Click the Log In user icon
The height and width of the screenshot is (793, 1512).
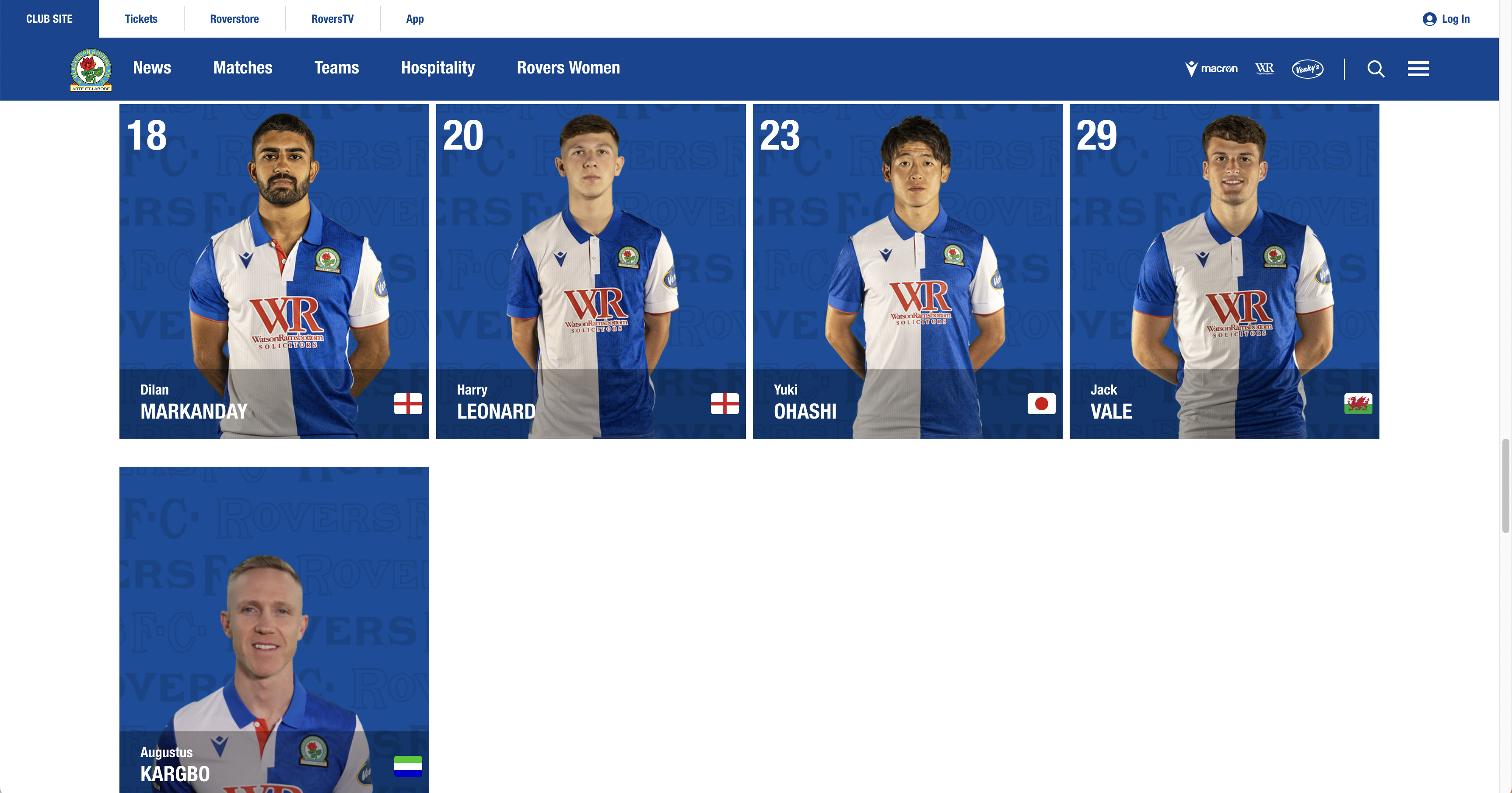point(1429,19)
